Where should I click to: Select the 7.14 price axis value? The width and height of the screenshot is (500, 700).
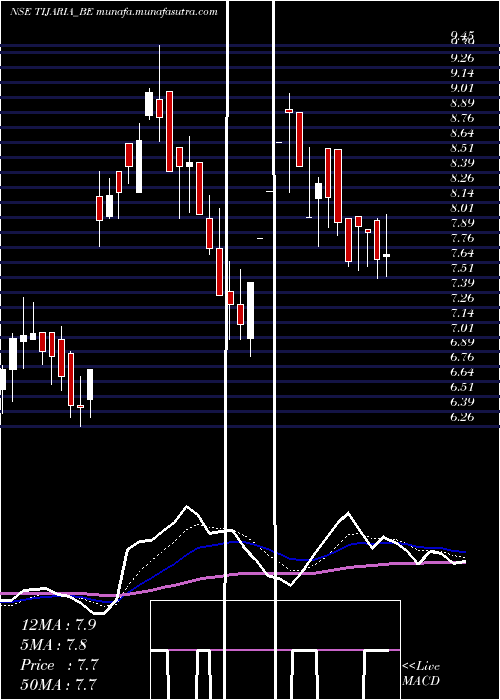(x=462, y=313)
